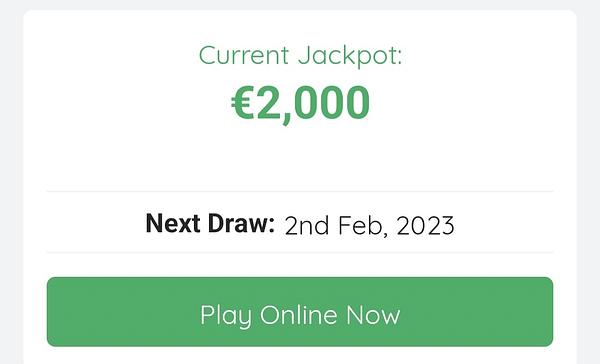Click the year 2023 in the draw date
The height and width of the screenshot is (364, 600).
tap(426, 225)
